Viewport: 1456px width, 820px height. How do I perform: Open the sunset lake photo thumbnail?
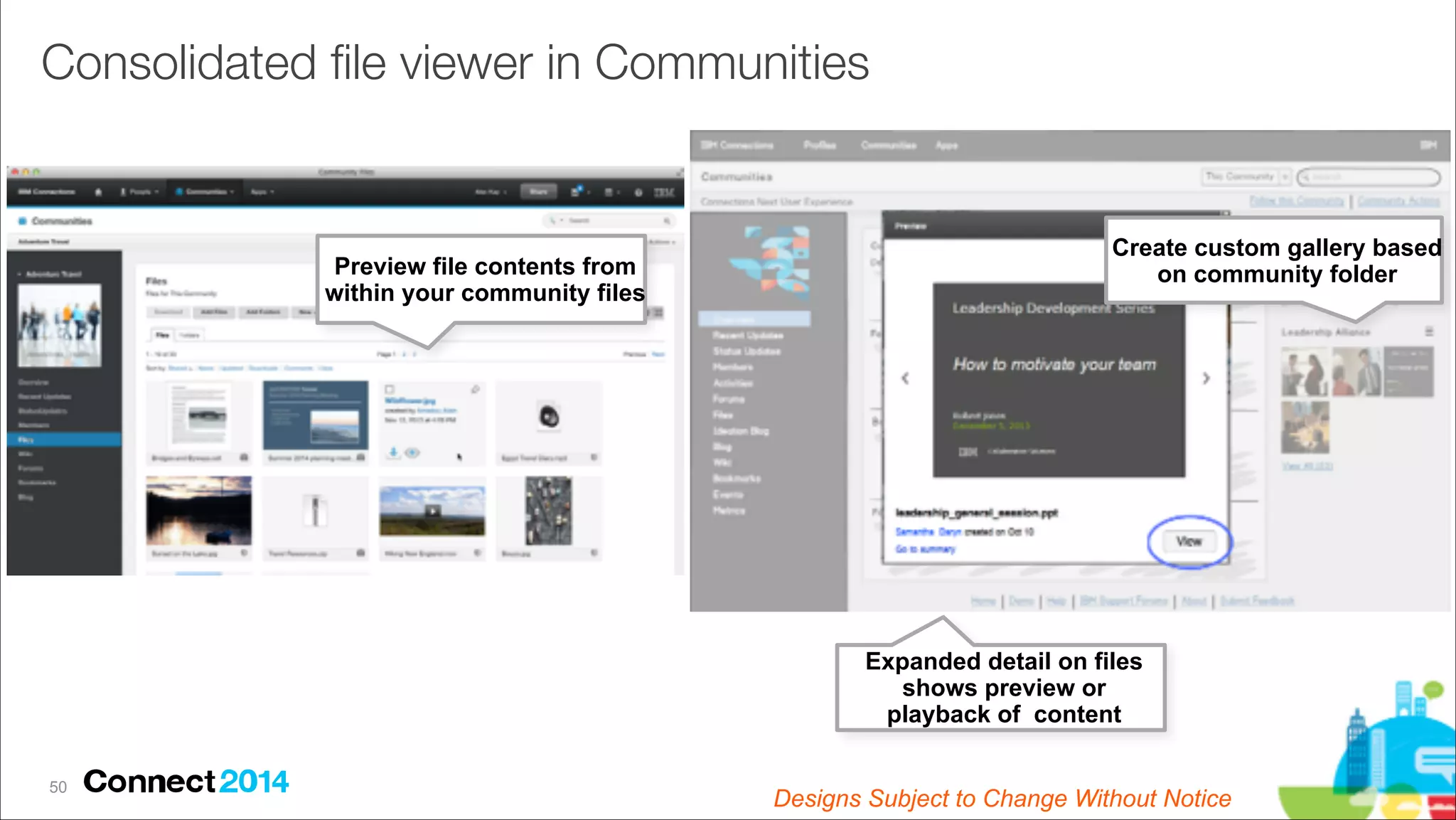pos(199,511)
